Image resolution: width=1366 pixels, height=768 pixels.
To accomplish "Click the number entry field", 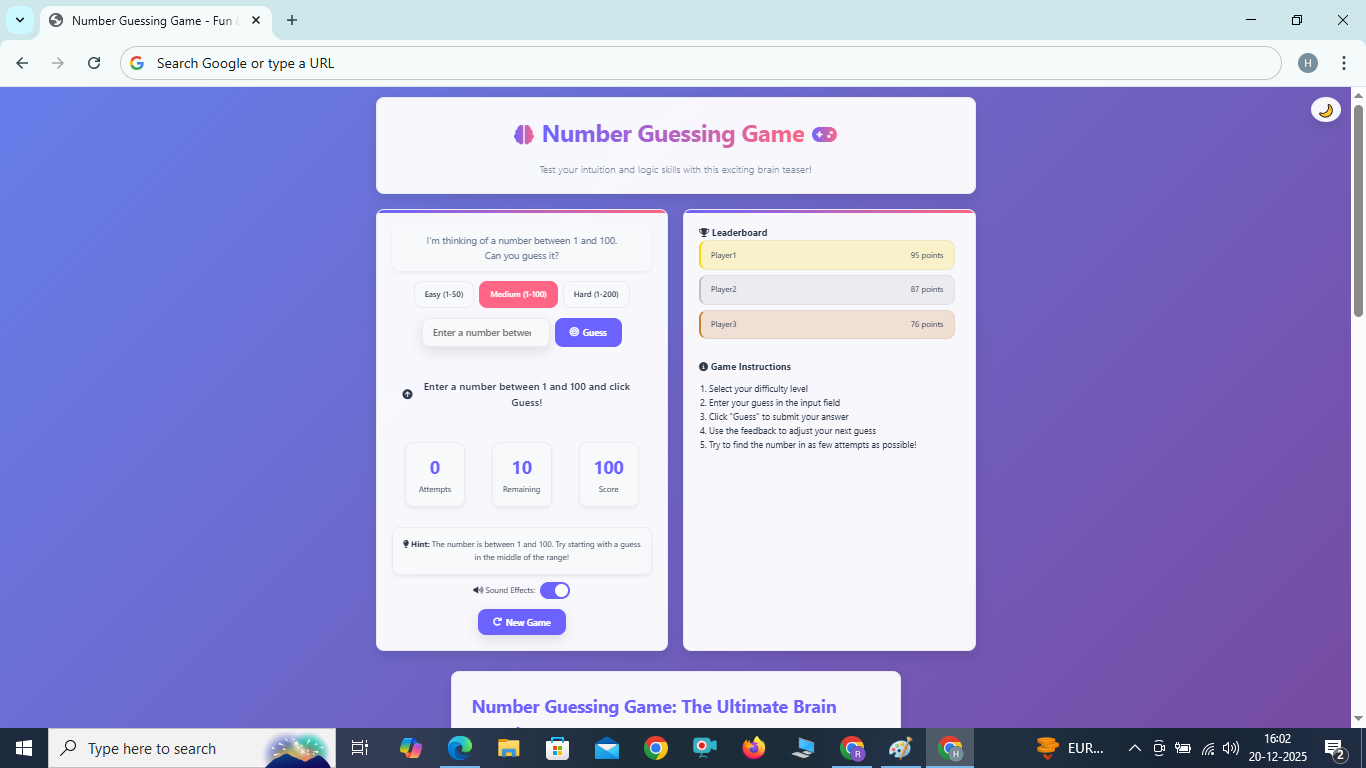I will (485, 332).
